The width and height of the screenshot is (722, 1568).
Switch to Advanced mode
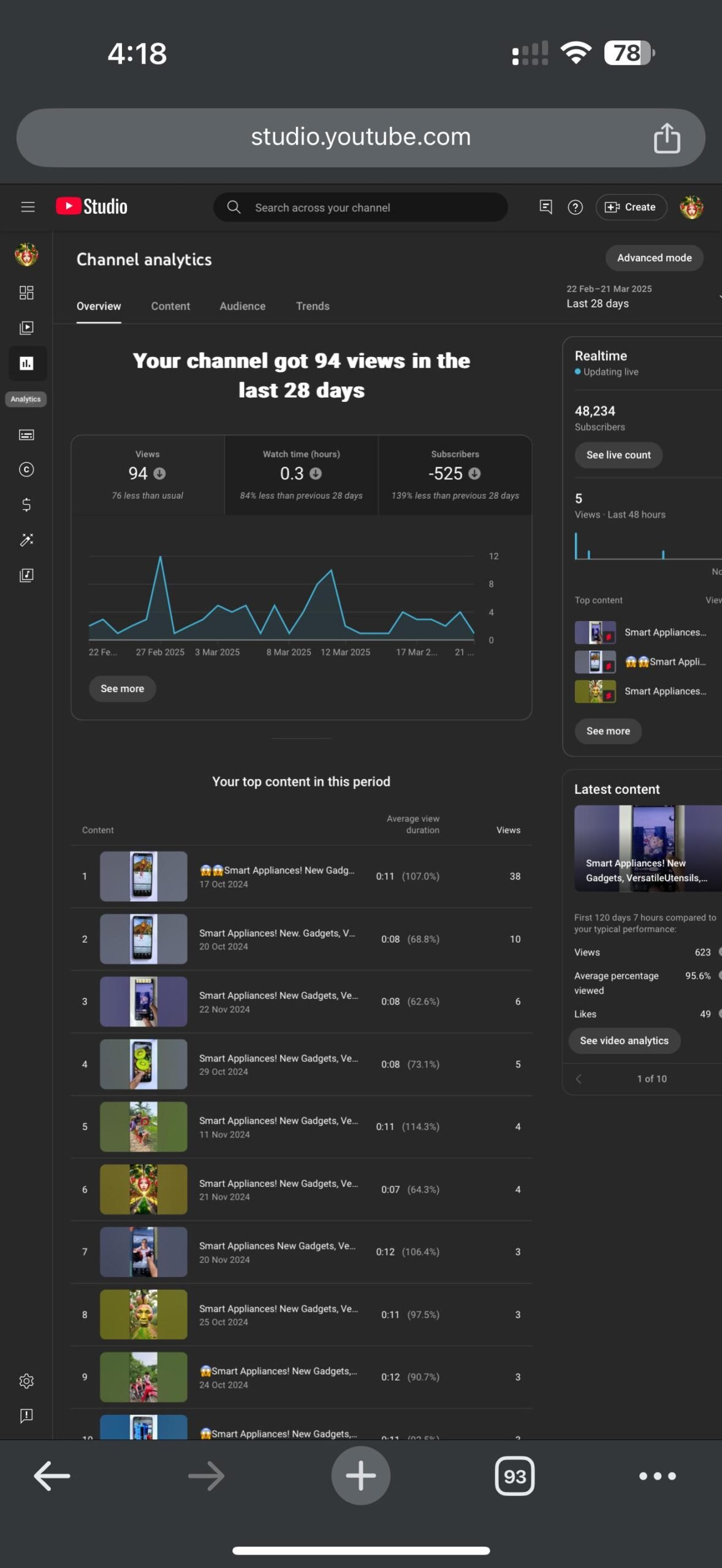[x=654, y=258]
